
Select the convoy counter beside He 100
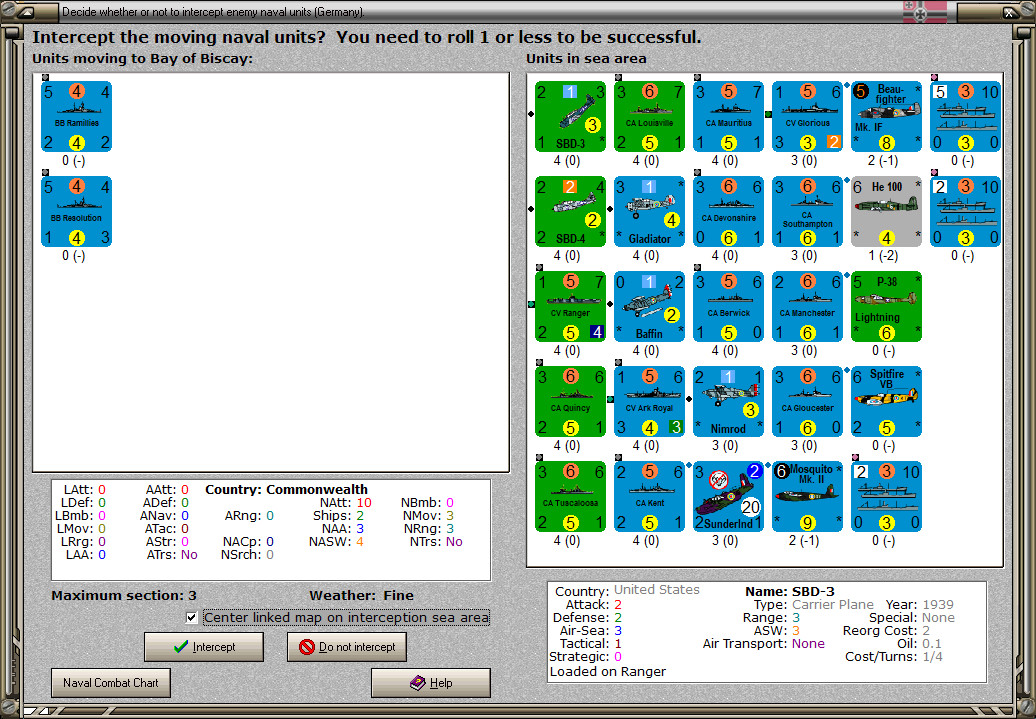pyautogui.click(x=965, y=211)
